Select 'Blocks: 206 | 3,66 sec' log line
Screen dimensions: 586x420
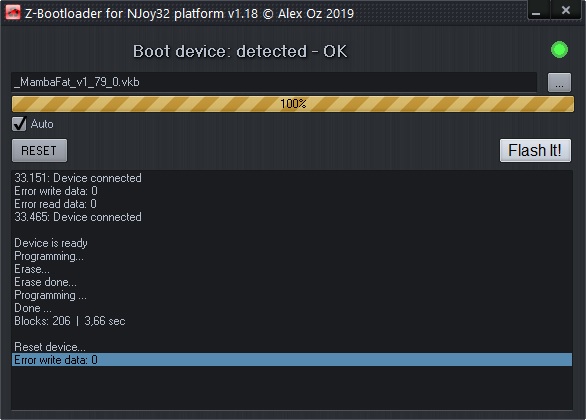point(70,321)
